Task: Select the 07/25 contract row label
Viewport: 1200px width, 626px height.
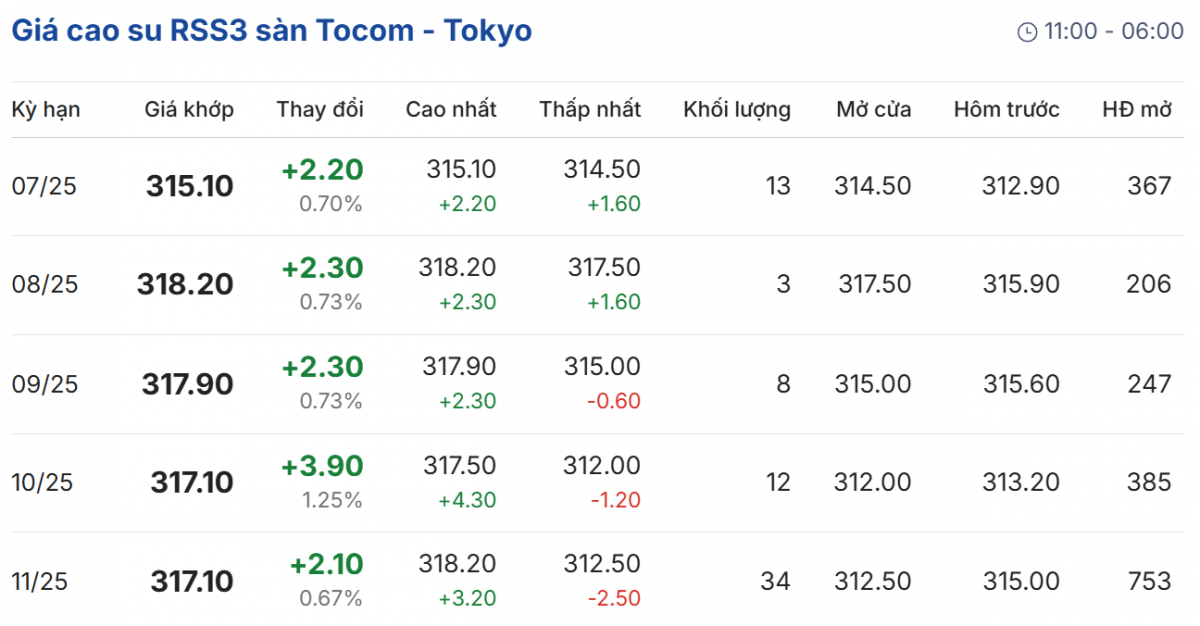Action: tap(45, 186)
